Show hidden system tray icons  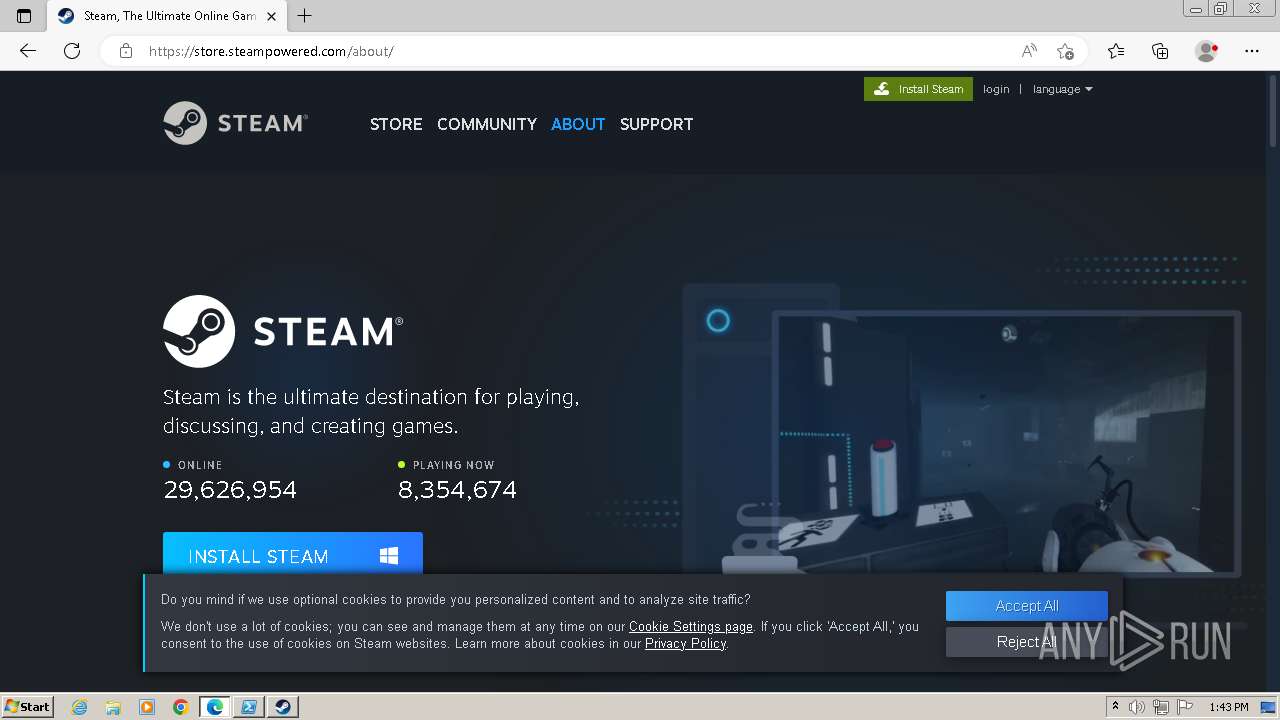point(1115,707)
